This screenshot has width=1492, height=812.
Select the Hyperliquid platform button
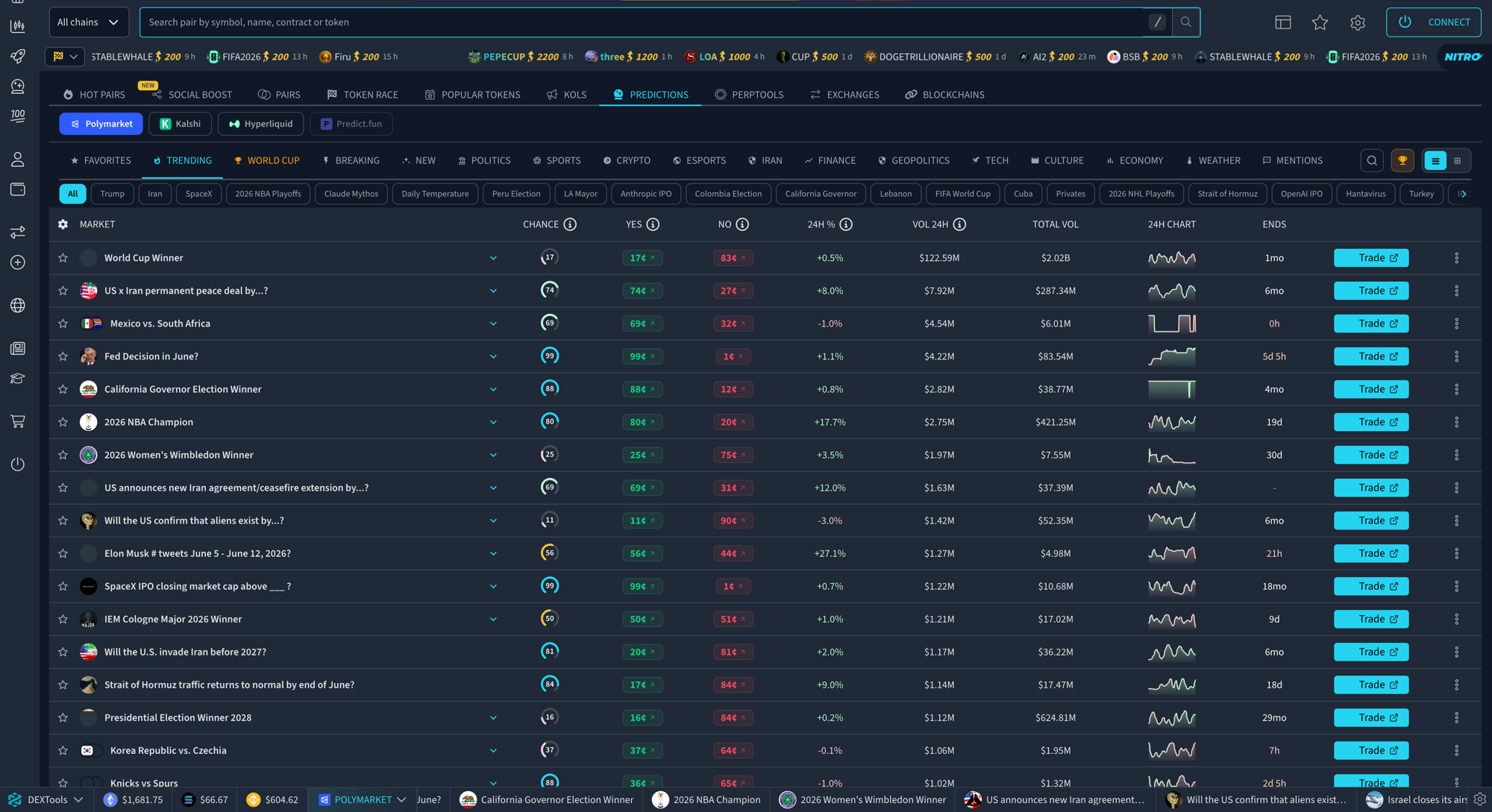[x=261, y=124]
